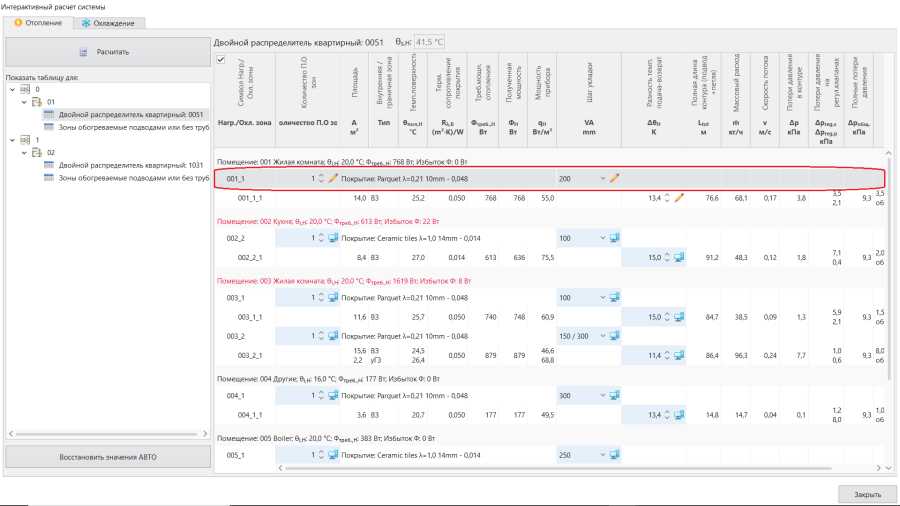This screenshot has height=506, width=900.
Task: Switch to the Охлаждение tab
Action: [108, 23]
